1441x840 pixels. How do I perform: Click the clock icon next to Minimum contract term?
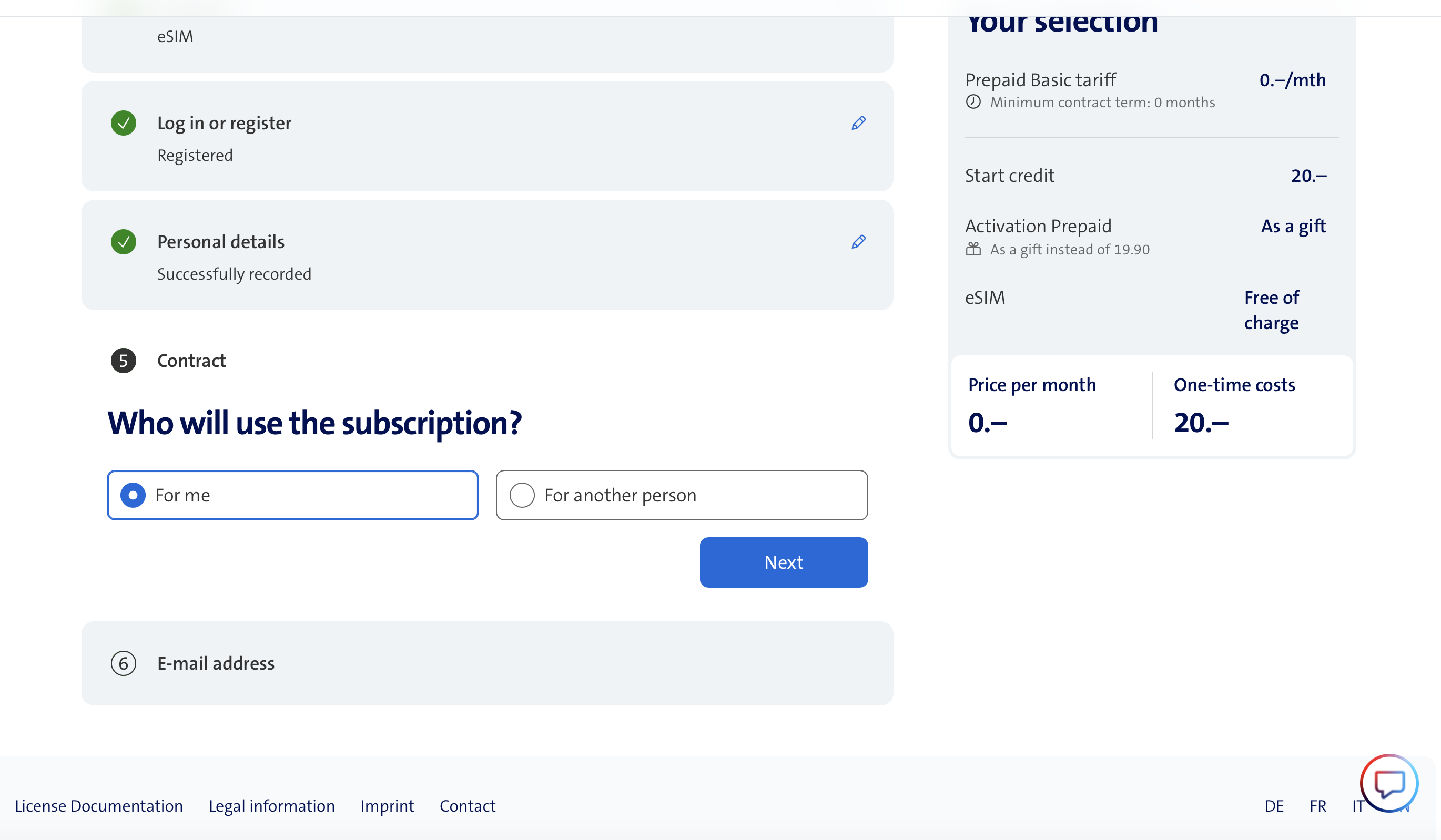click(x=973, y=103)
